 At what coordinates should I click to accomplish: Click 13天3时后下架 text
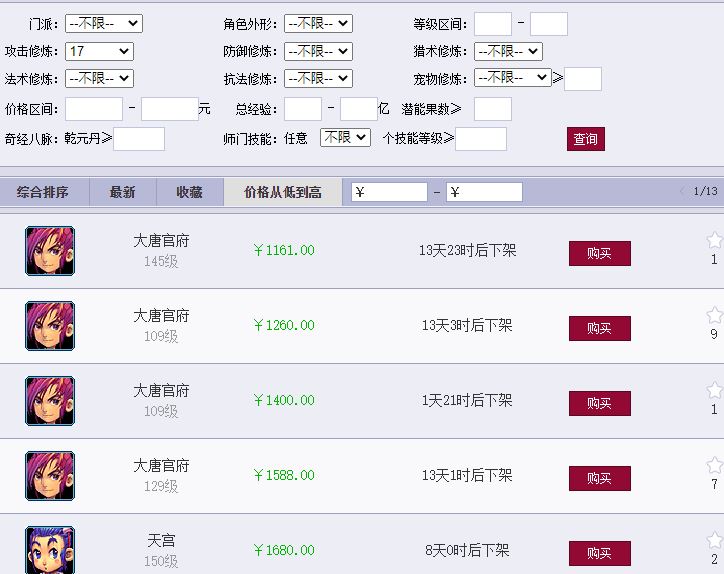coord(467,325)
